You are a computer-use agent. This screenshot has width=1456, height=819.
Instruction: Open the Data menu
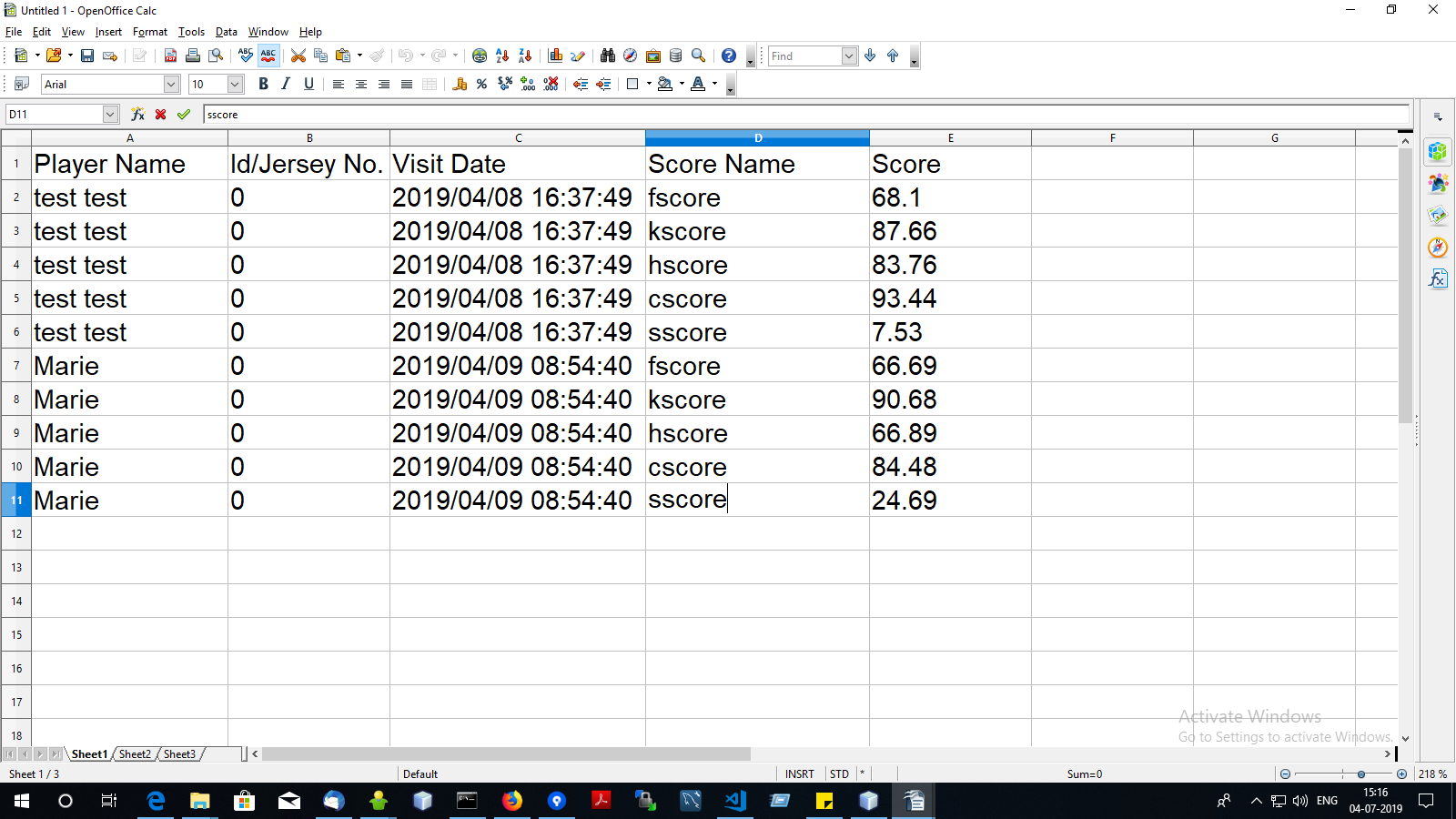[x=227, y=32]
